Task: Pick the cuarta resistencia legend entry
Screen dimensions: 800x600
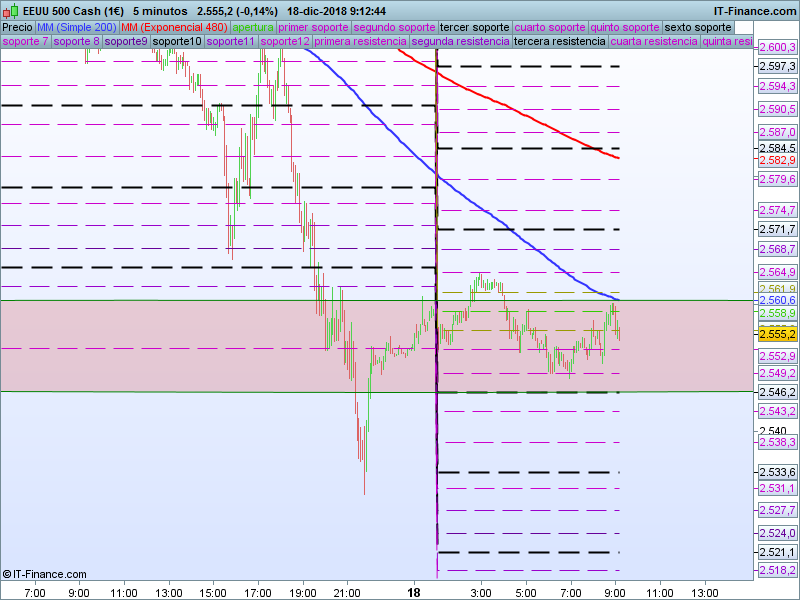Action: (x=654, y=41)
